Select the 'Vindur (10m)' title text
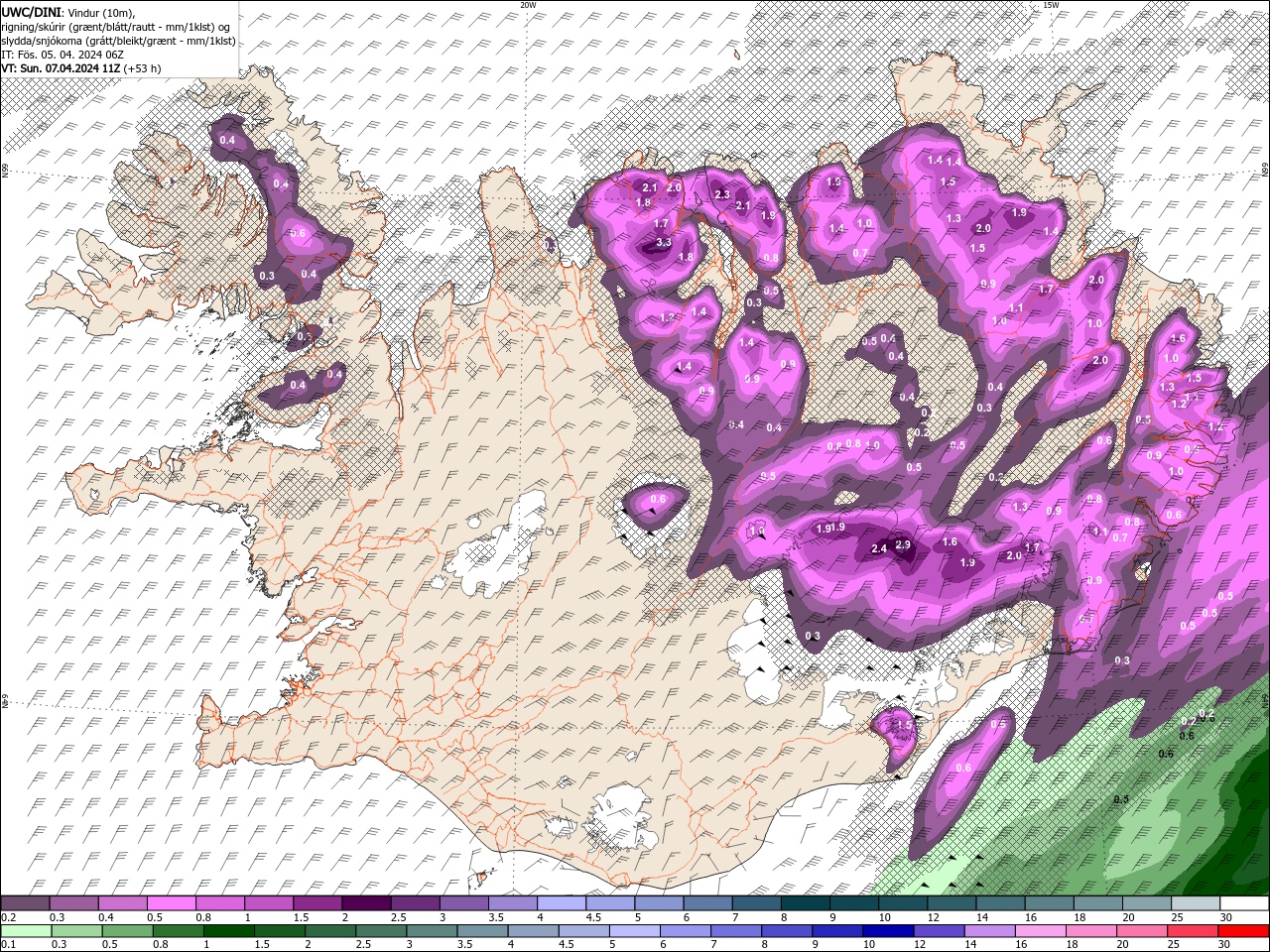 101,12
